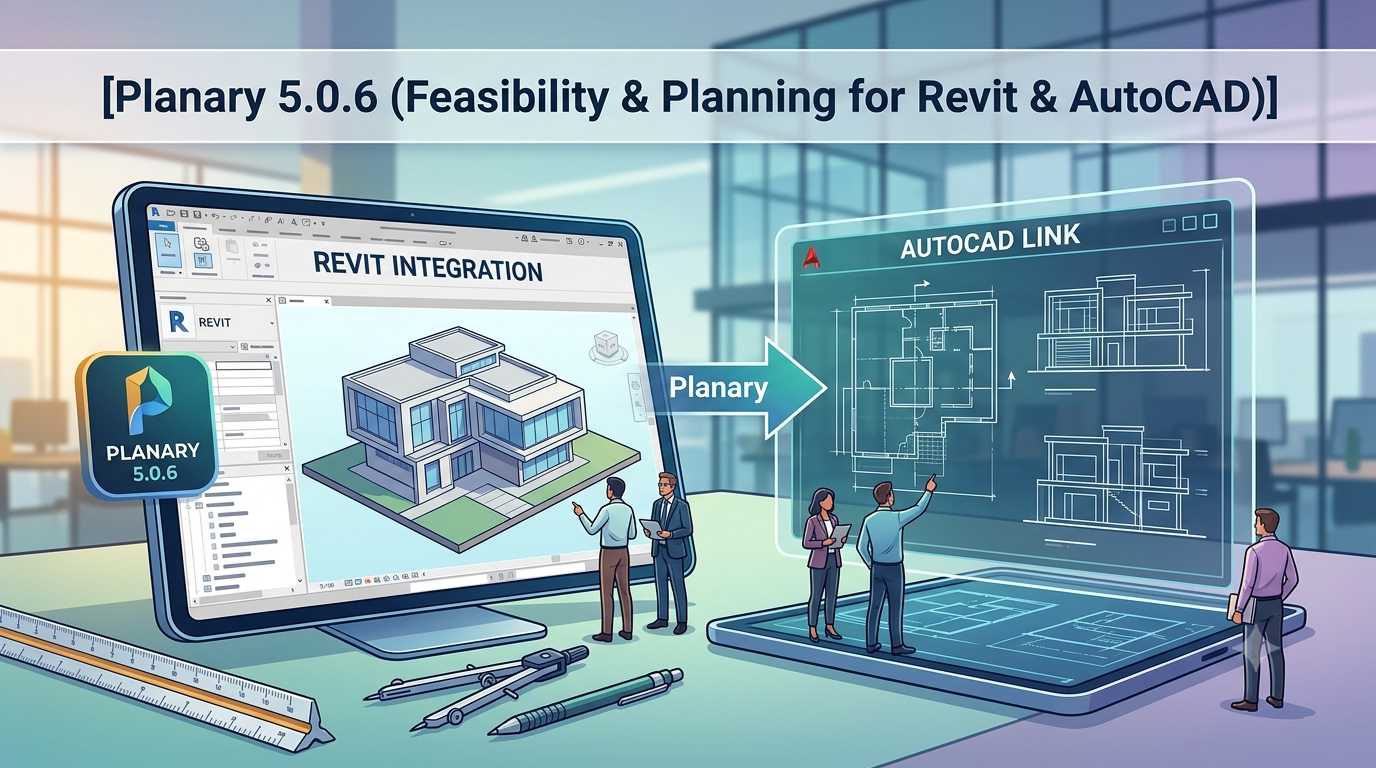This screenshot has height=768, width=1376.
Task: Click the Revit application menu logo
Action: point(156,212)
